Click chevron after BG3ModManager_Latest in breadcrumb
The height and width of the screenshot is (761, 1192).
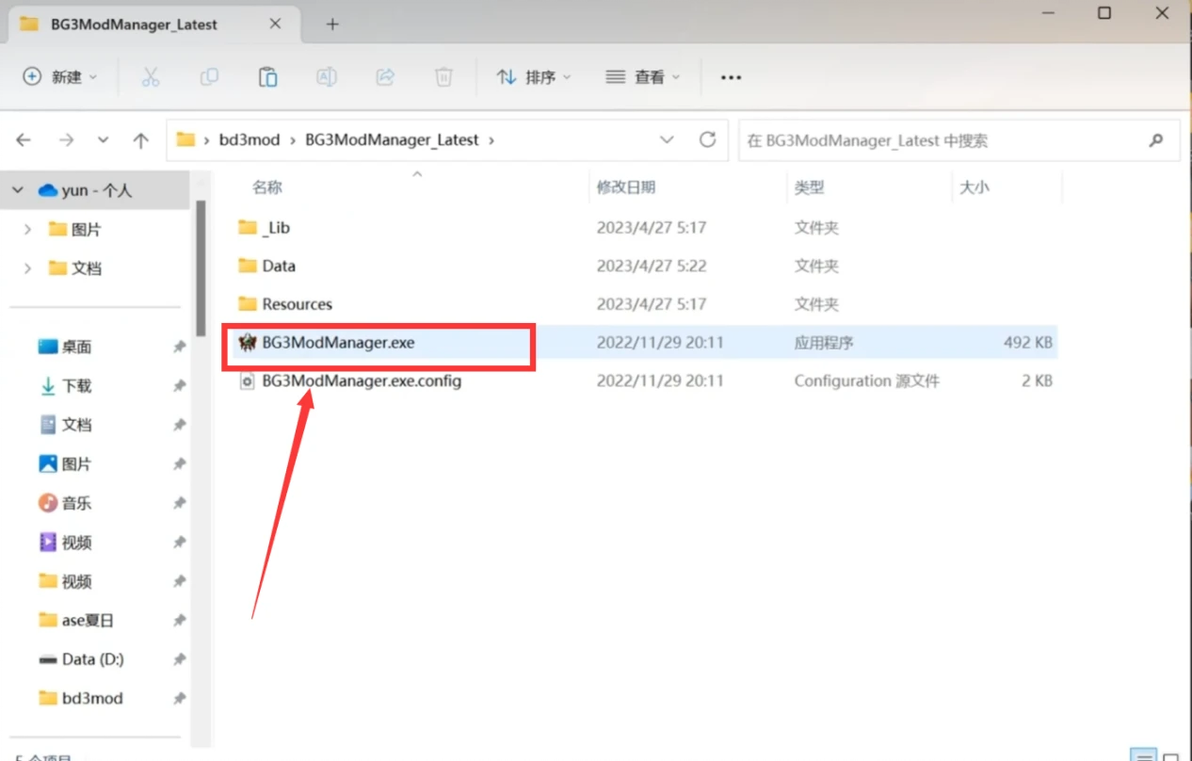click(x=491, y=141)
